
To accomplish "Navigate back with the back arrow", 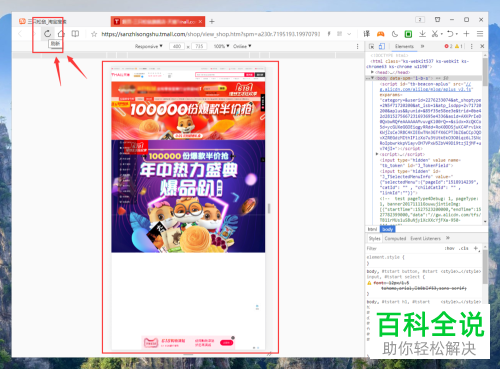I will coord(20,34).
